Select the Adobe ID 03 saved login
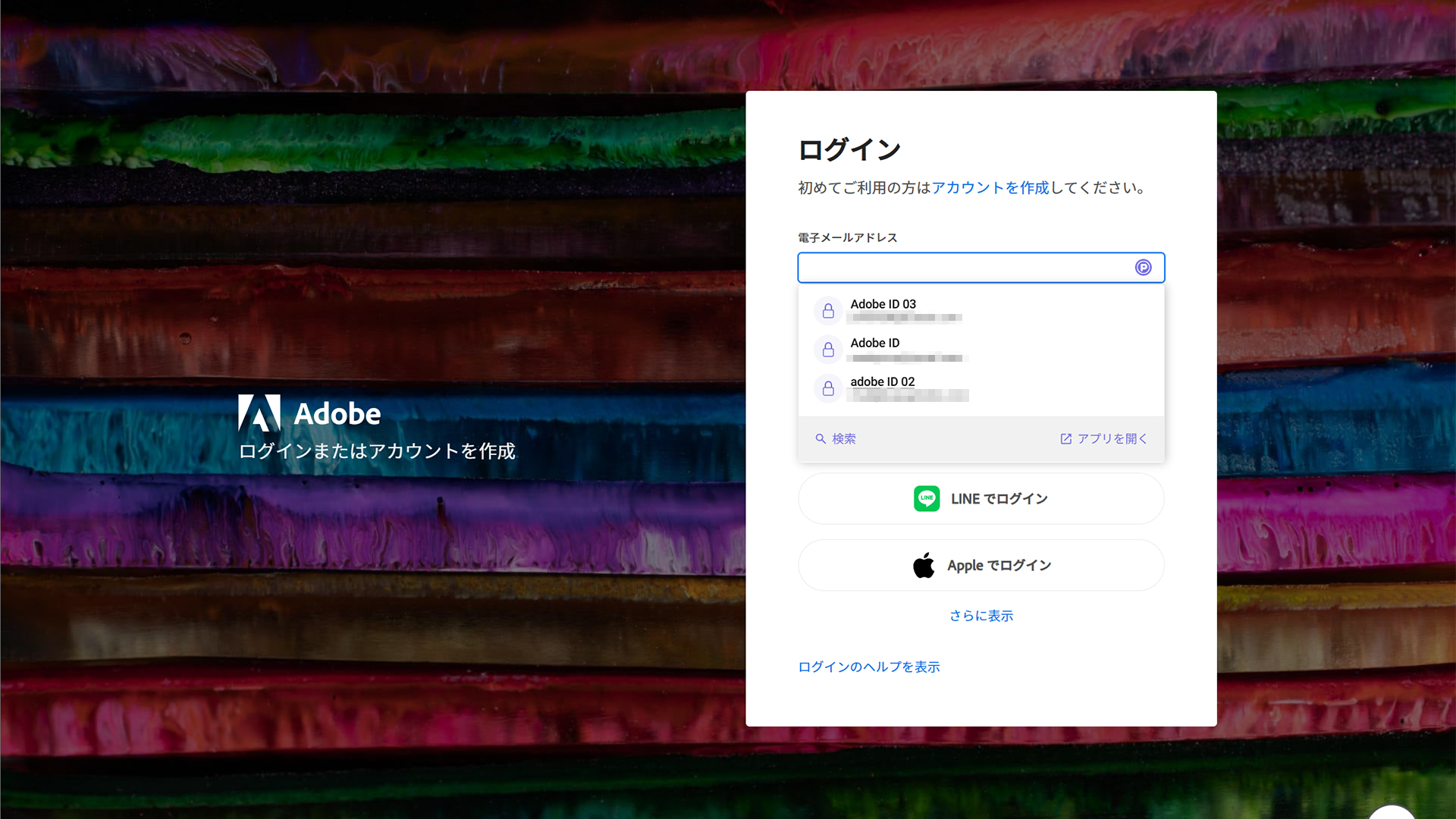1456x819 pixels. tap(981, 311)
